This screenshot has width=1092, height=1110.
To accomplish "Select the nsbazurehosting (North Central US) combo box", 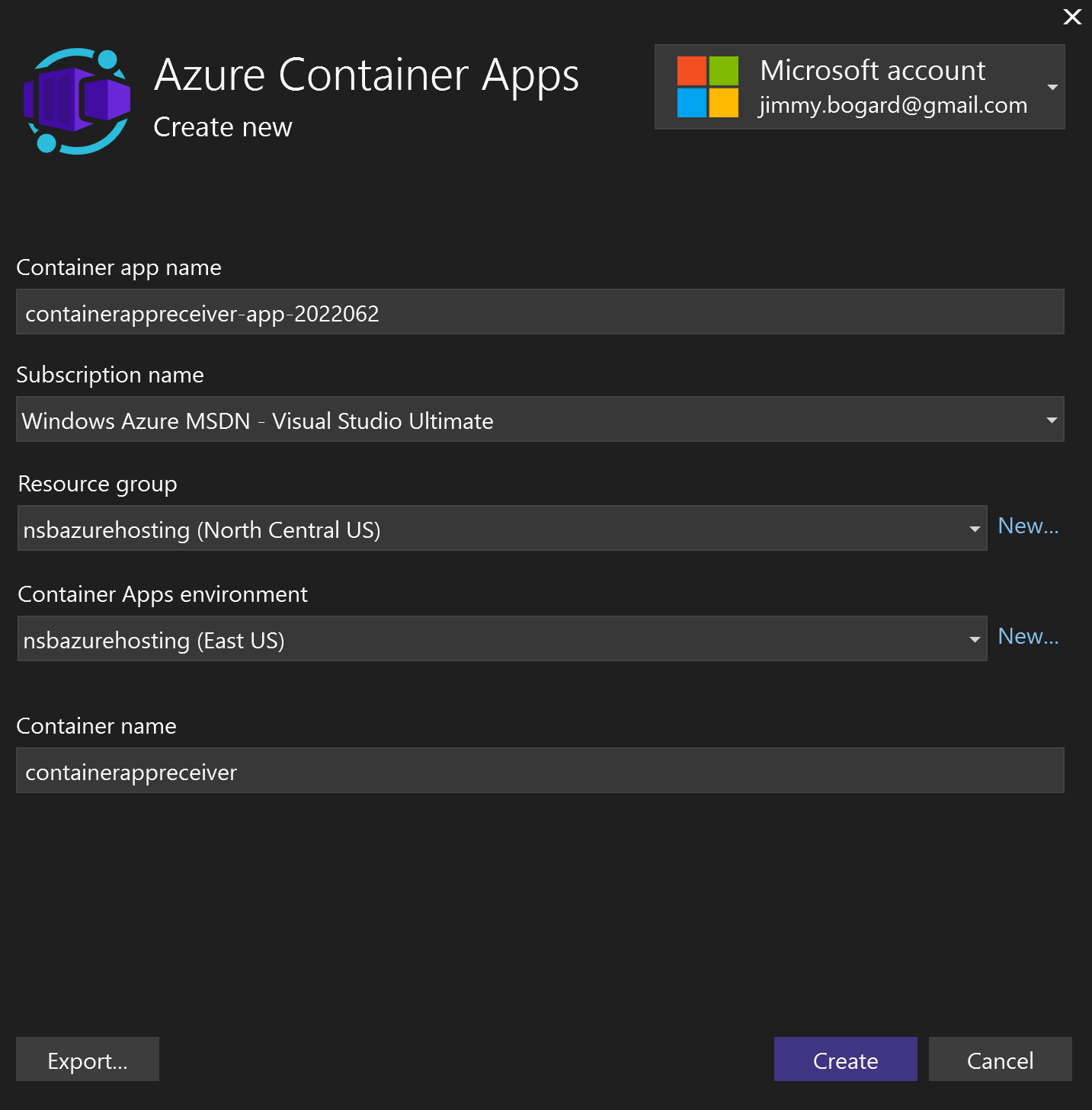I will point(502,528).
